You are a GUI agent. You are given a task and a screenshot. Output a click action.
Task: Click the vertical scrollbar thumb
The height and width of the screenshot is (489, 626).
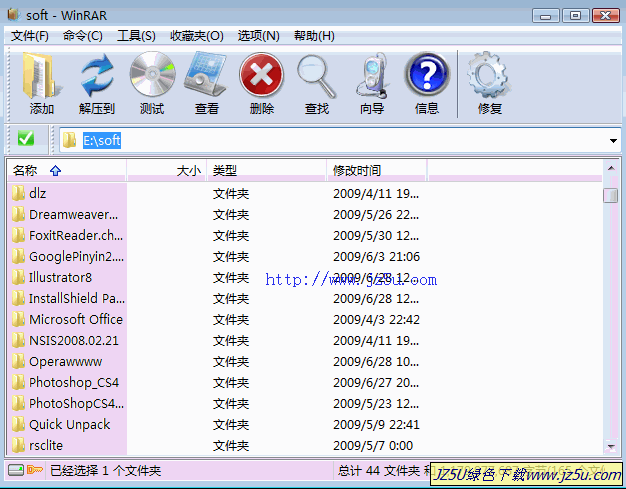pyautogui.click(x=610, y=195)
